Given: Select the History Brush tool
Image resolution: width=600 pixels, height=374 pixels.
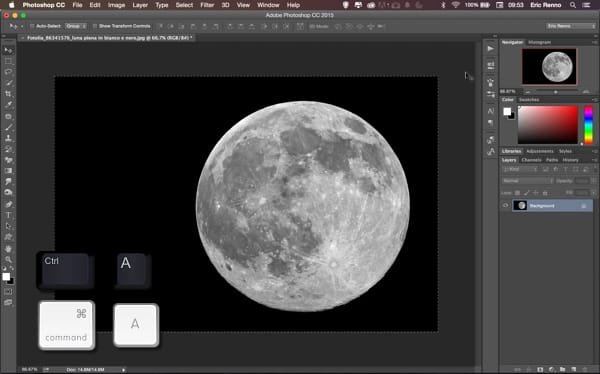Looking at the screenshot, I should pos(8,149).
